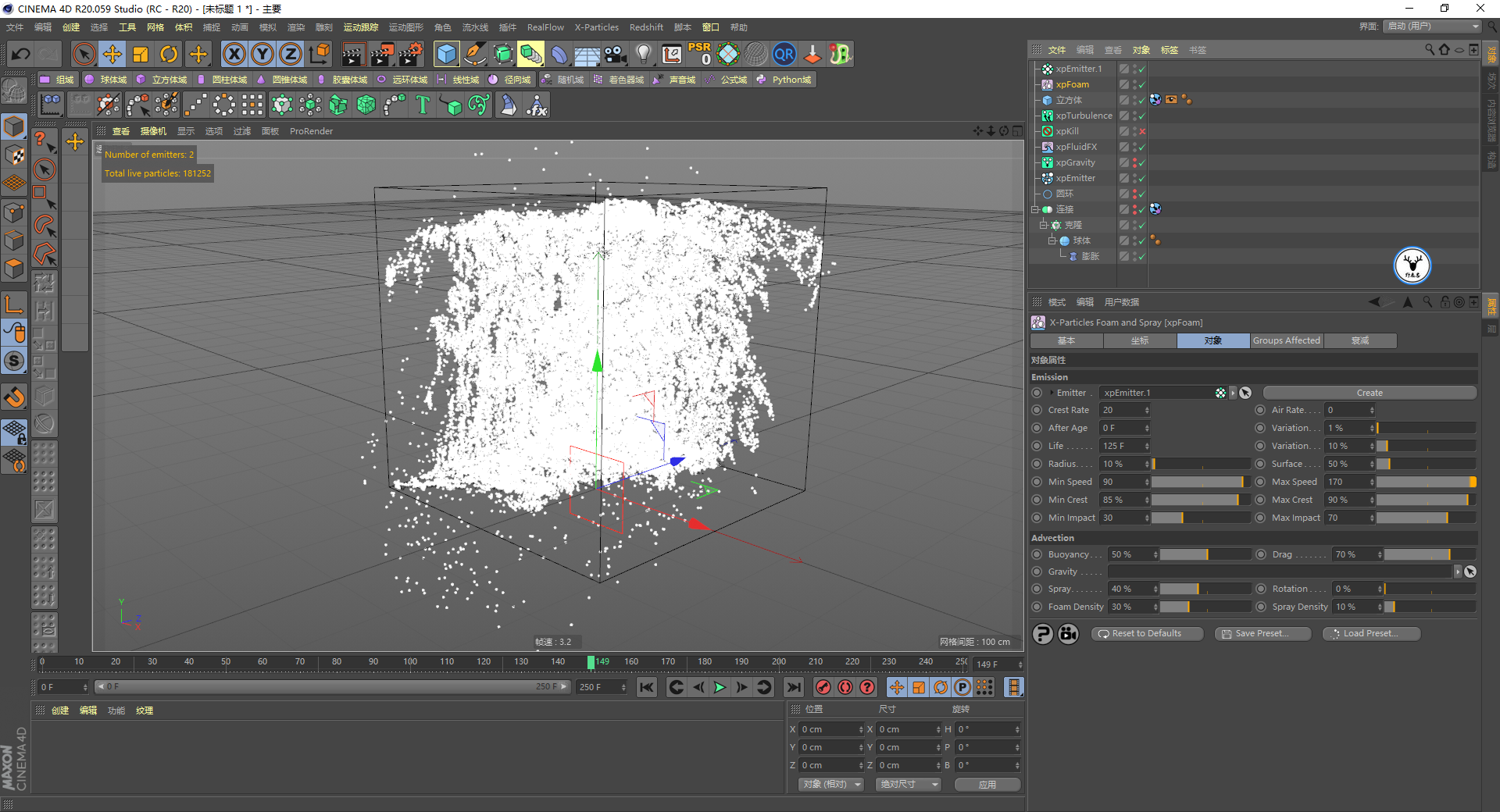Open the 对象 (相对) coordinate dropdown
This screenshot has height=812, width=1500.
(x=831, y=784)
